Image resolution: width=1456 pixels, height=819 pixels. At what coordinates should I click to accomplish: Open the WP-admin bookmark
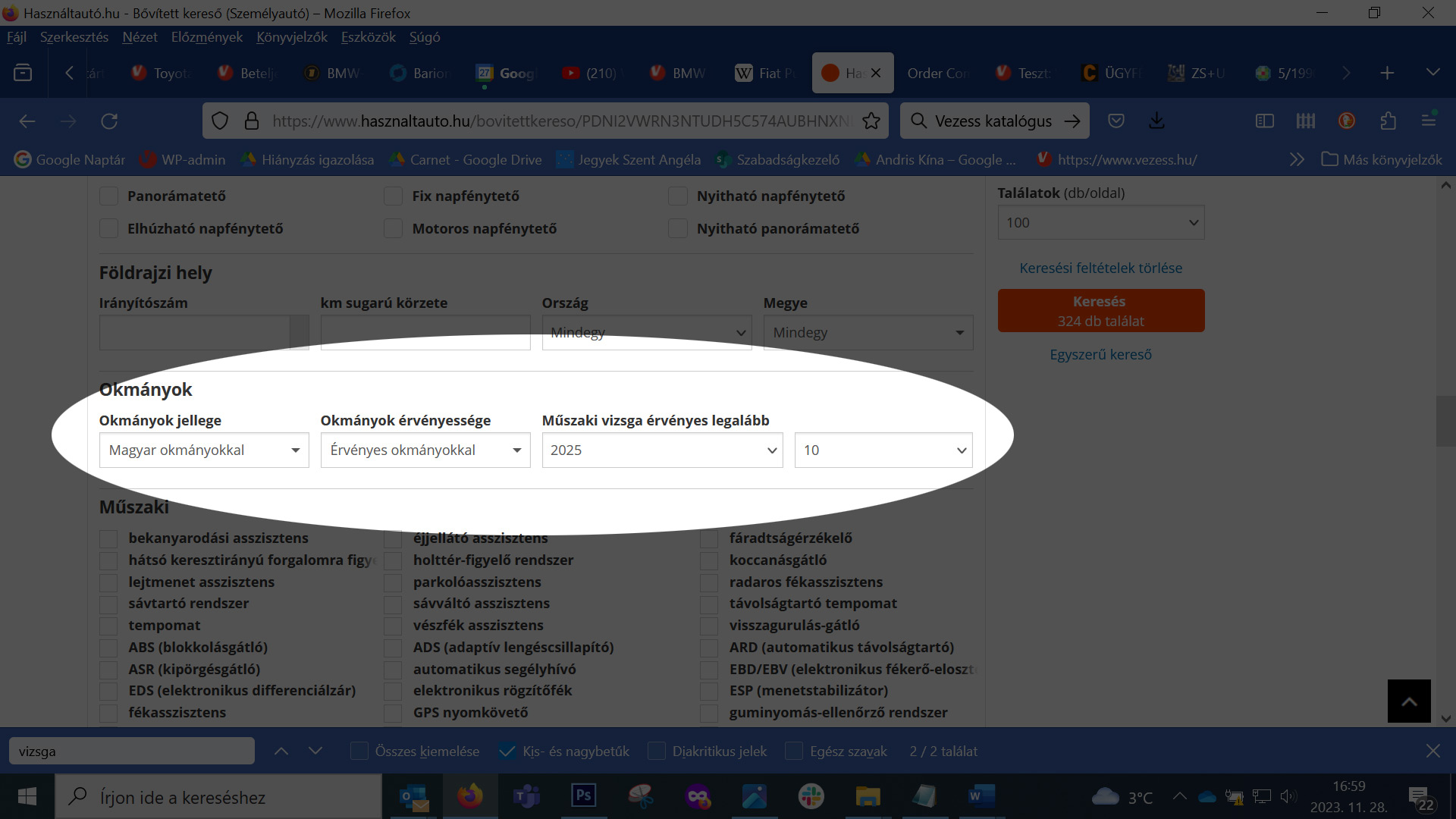pos(183,159)
